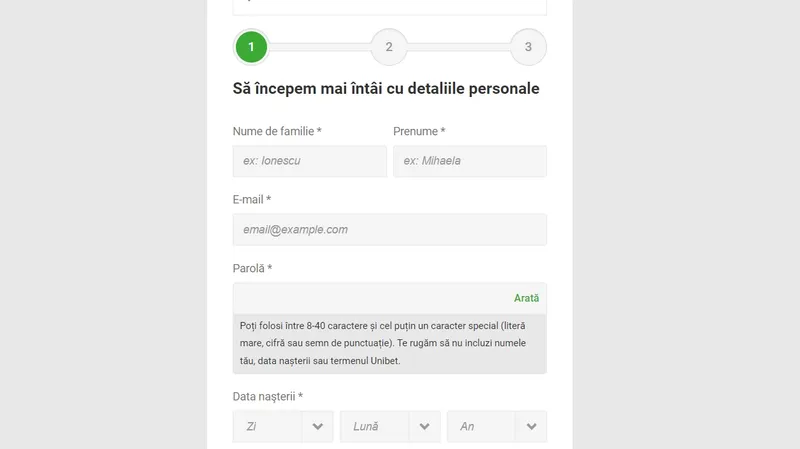
Task: Click the heading about detaliile personale
Action: pyautogui.click(x=386, y=88)
